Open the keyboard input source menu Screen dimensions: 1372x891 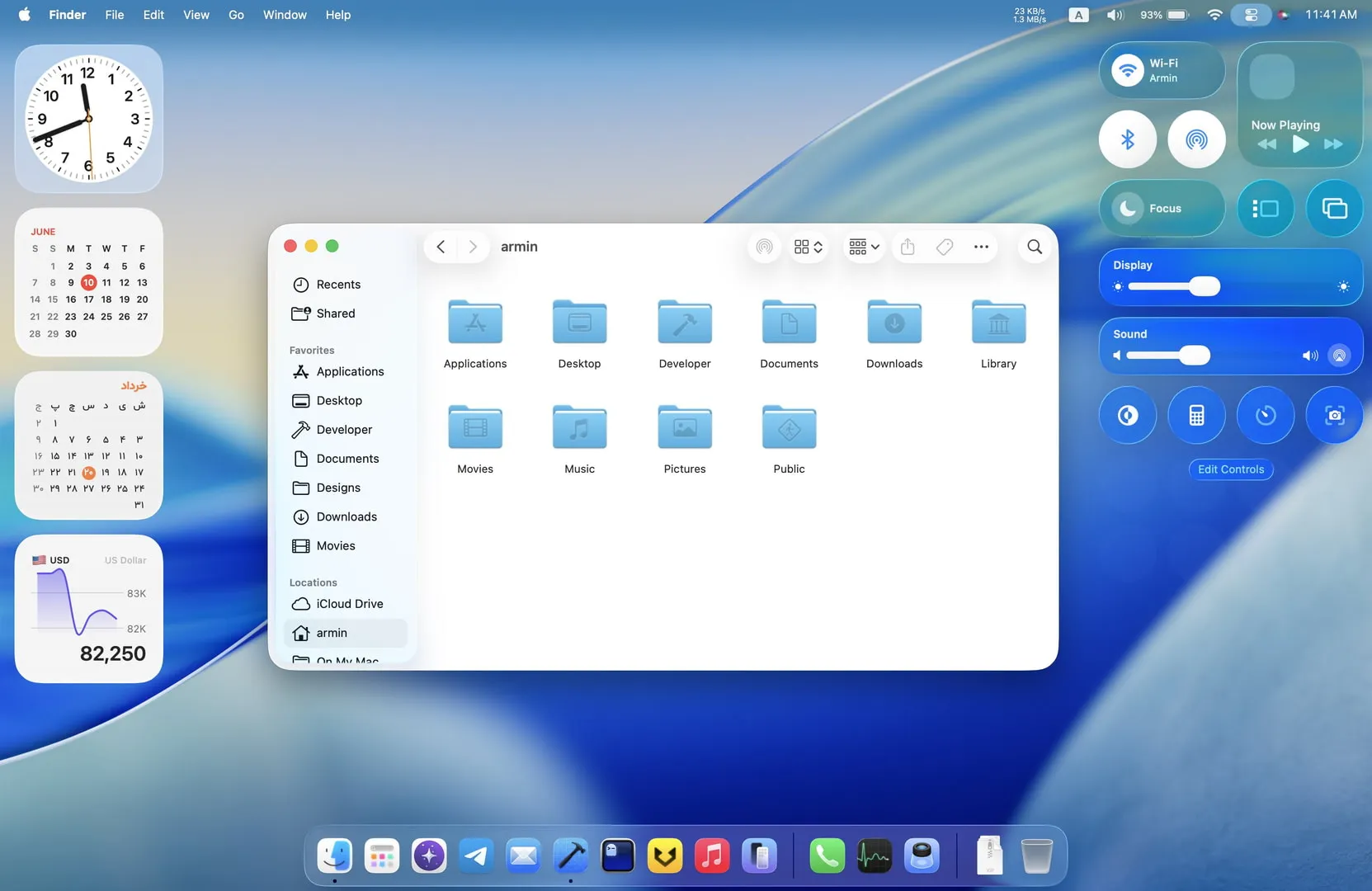[x=1078, y=15]
